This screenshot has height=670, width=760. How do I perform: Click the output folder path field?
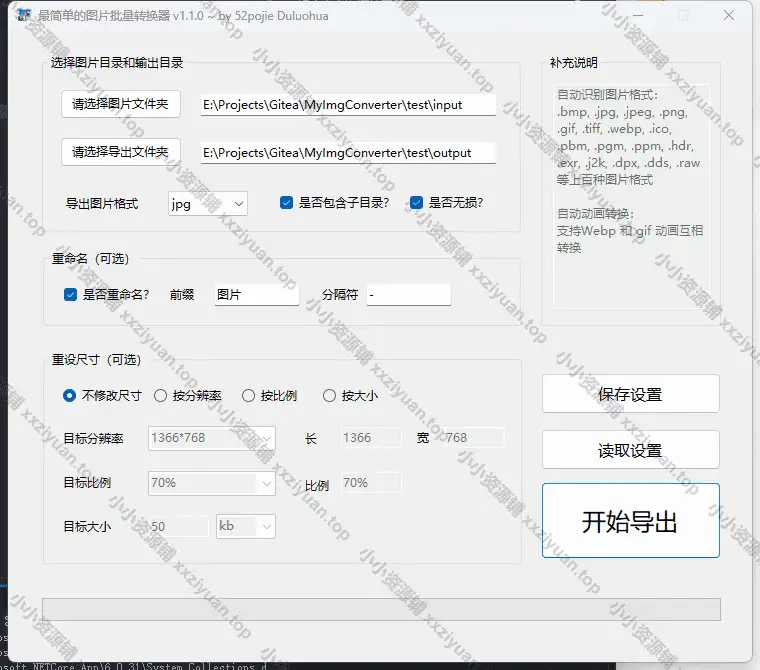coord(347,152)
